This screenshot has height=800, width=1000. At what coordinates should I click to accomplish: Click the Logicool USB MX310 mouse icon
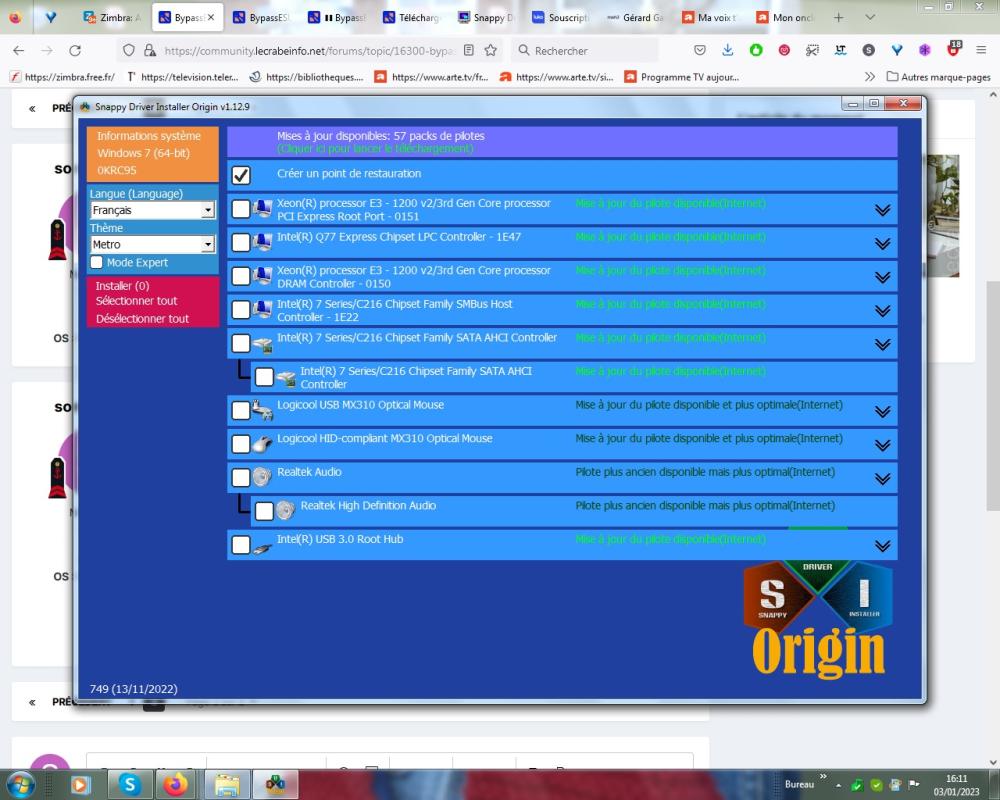point(262,410)
